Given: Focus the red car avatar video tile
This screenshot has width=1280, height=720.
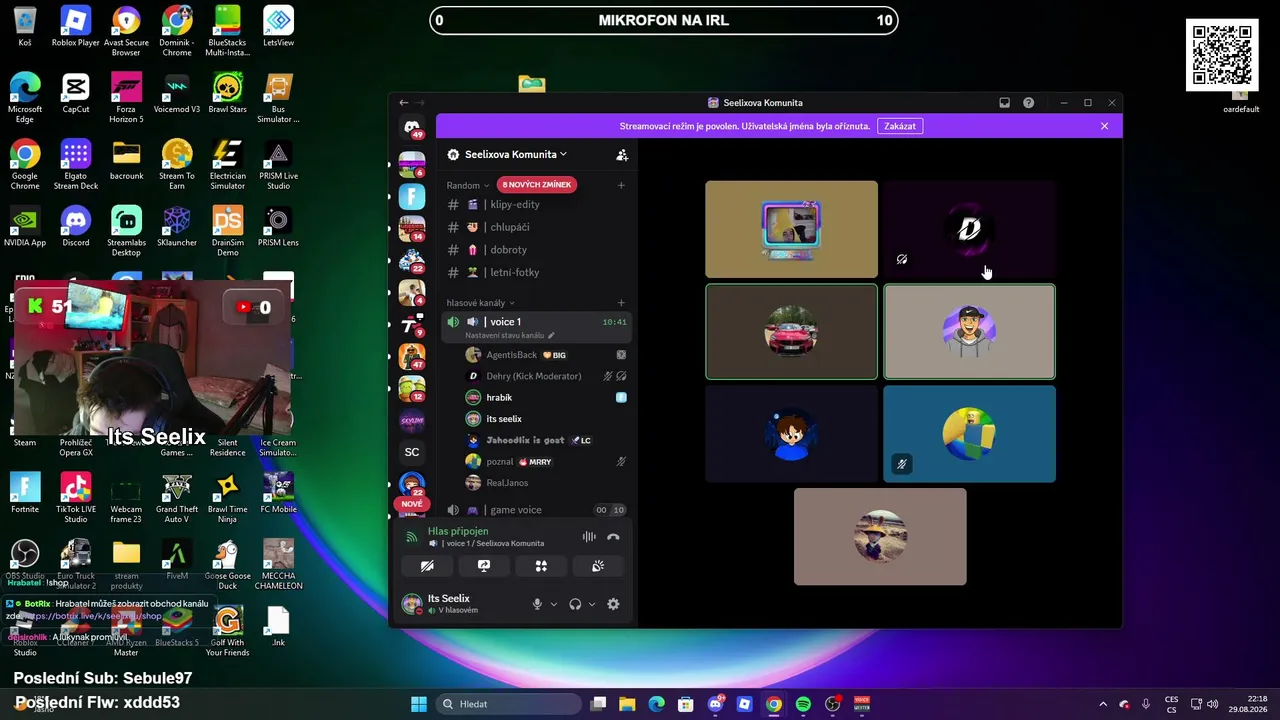Looking at the screenshot, I should (791, 332).
